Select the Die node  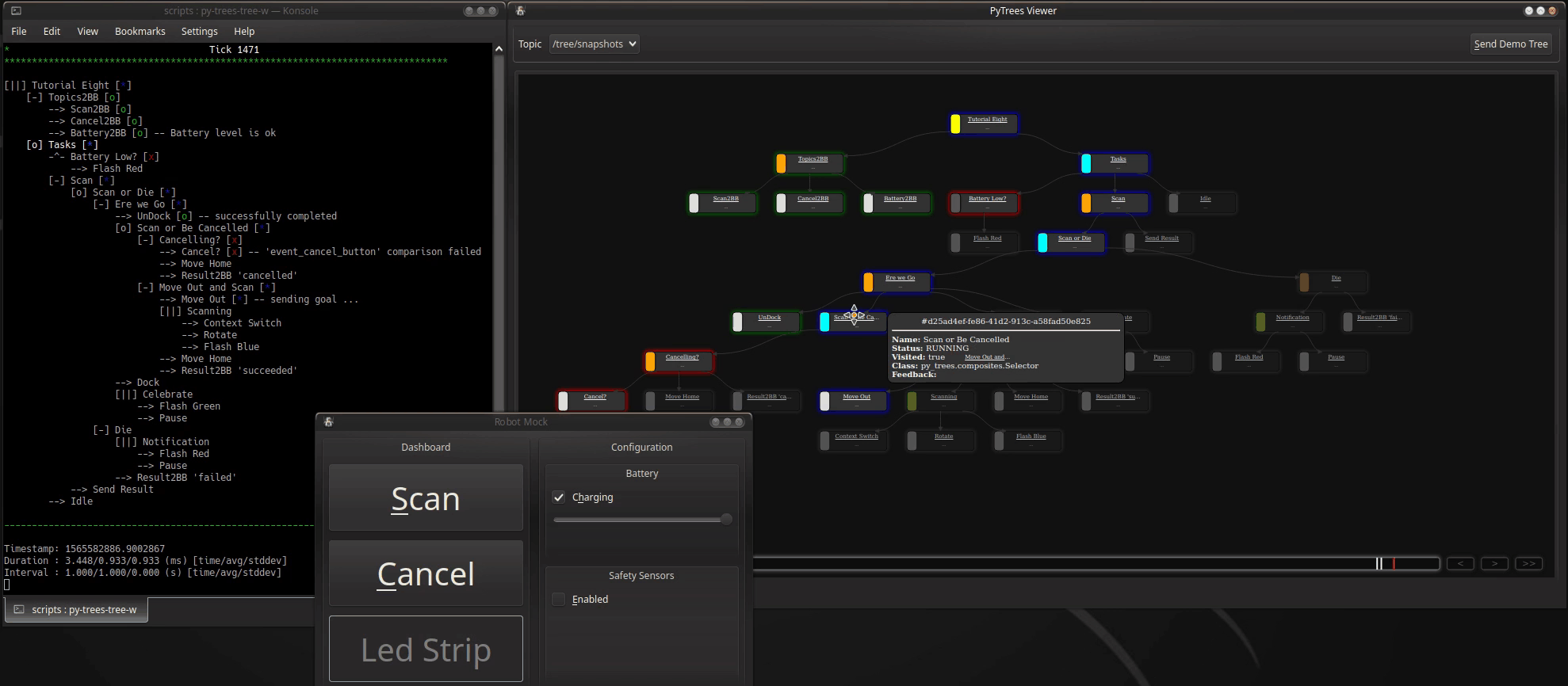[1333, 282]
